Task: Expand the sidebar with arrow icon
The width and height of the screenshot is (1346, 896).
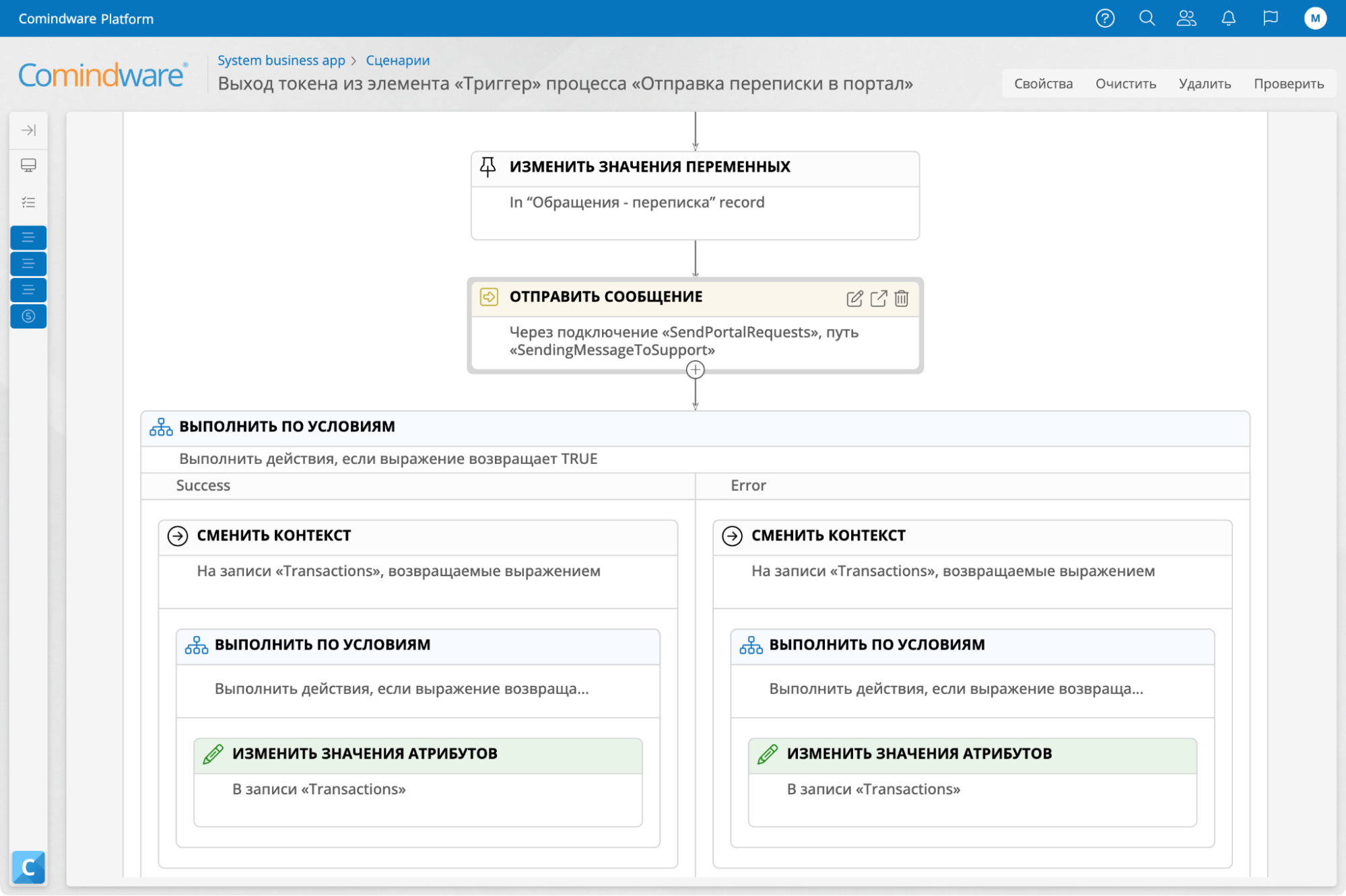Action: [28, 130]
